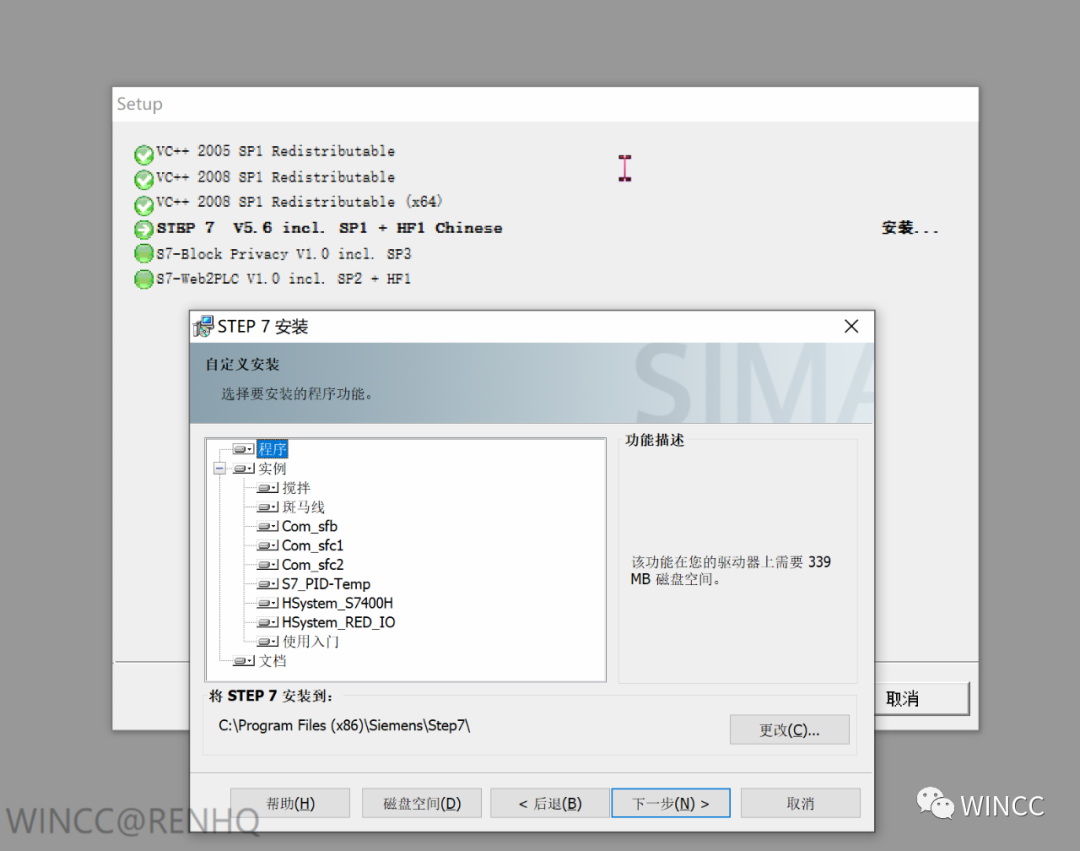Click STEP 7 安装 title bar installer icon
This screenshot has width=1080, height=851.
pyautogui.click(x=203, y=326)
